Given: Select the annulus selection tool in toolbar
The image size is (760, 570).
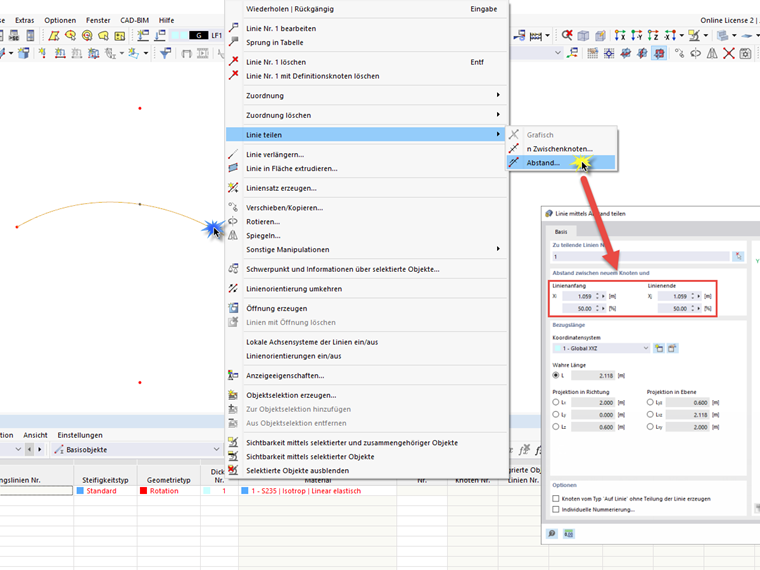Looking at the screenshot, I should click(x=87, y=35).
